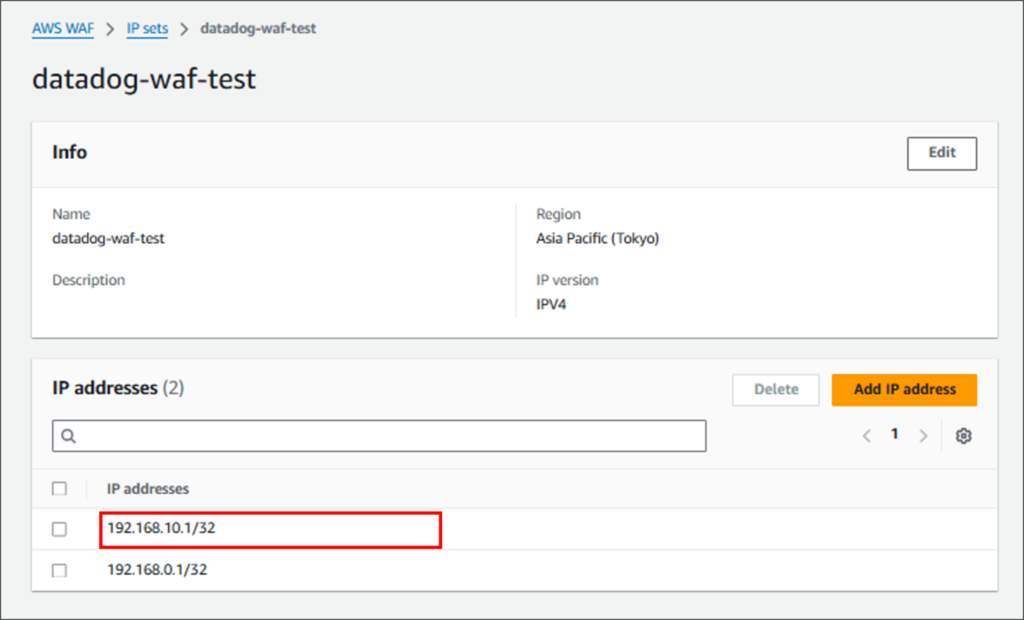This screenshot has height=620, width=1024.
Task: Focus the IP addresses search field
Action: (379, 436)
